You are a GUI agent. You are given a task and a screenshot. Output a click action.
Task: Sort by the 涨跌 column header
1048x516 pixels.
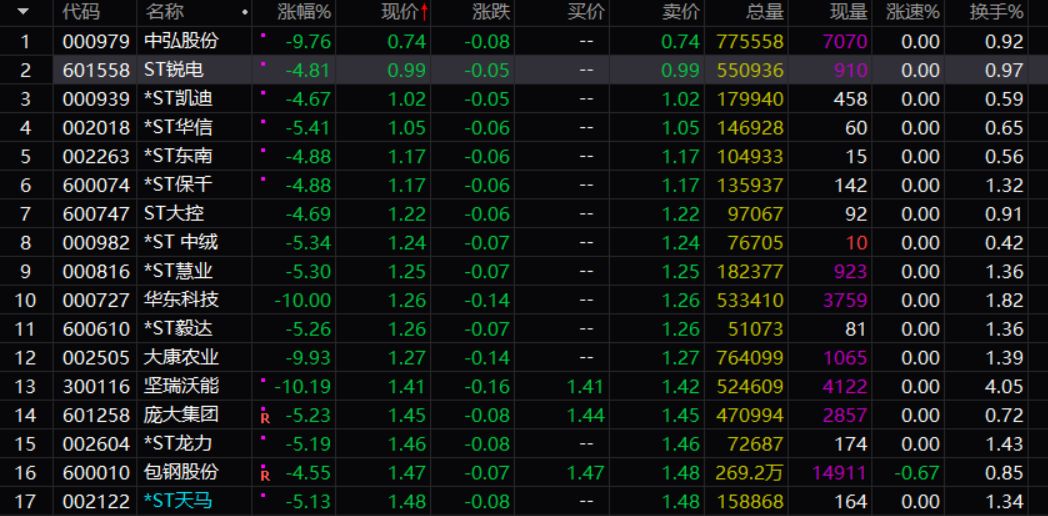point(491,11)
